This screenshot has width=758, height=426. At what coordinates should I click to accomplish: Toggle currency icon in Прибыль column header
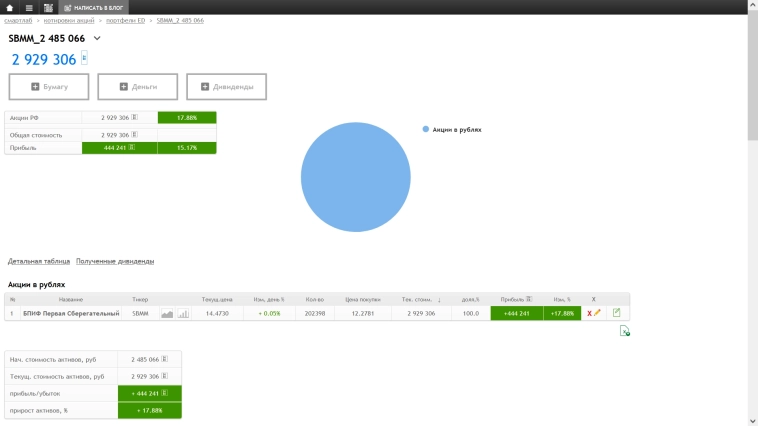pyautogui.click(x=529, y=299)
